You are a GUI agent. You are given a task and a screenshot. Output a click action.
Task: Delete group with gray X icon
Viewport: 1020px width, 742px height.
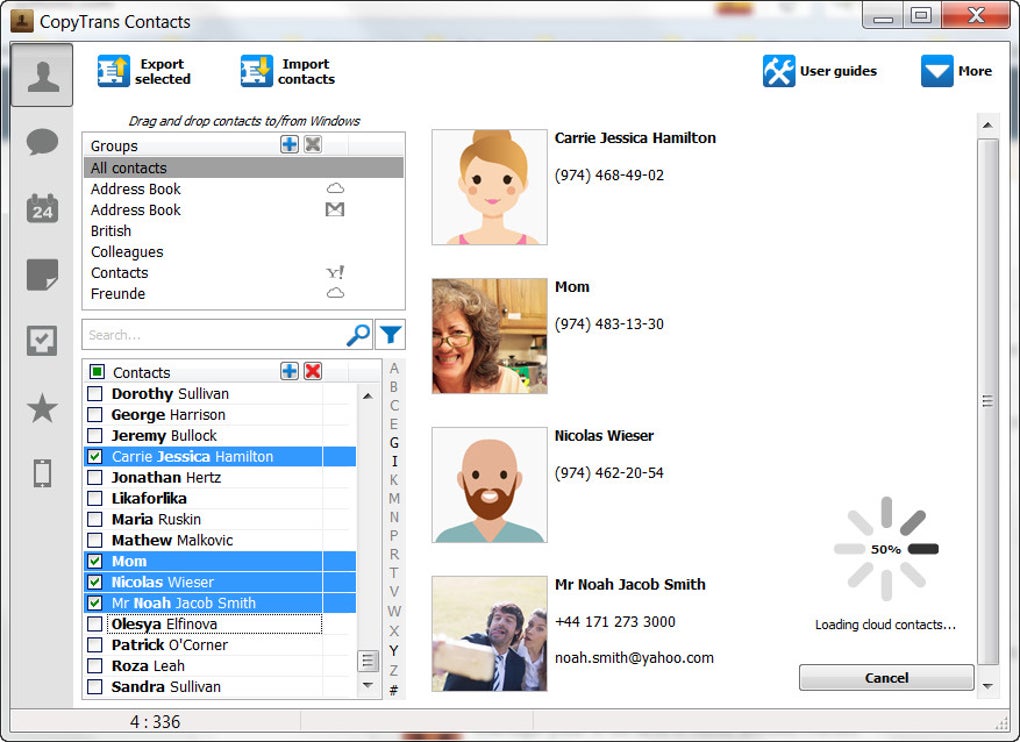(313, 144)
